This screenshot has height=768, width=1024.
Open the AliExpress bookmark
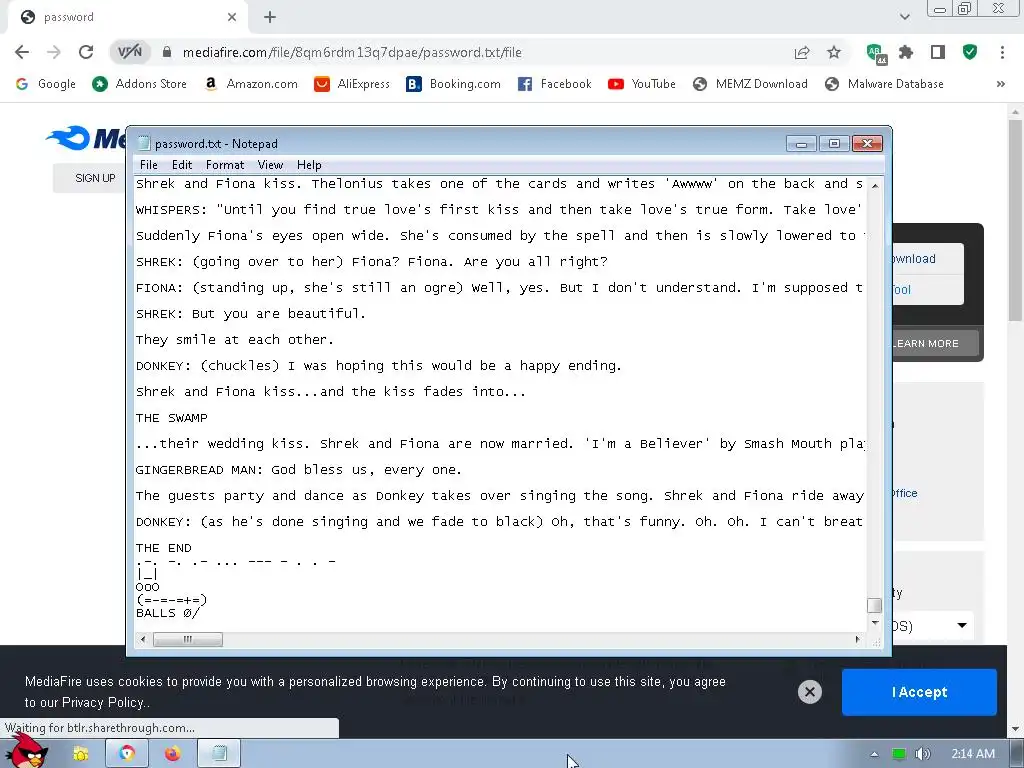352,84
